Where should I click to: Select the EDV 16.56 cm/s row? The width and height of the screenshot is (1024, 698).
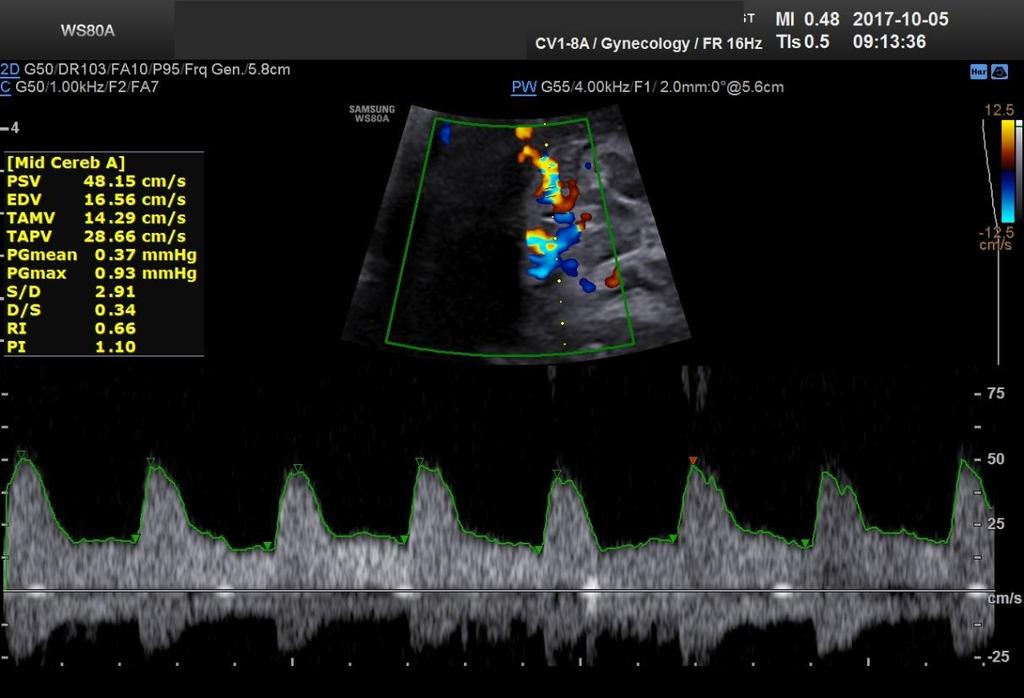[96, 199]
